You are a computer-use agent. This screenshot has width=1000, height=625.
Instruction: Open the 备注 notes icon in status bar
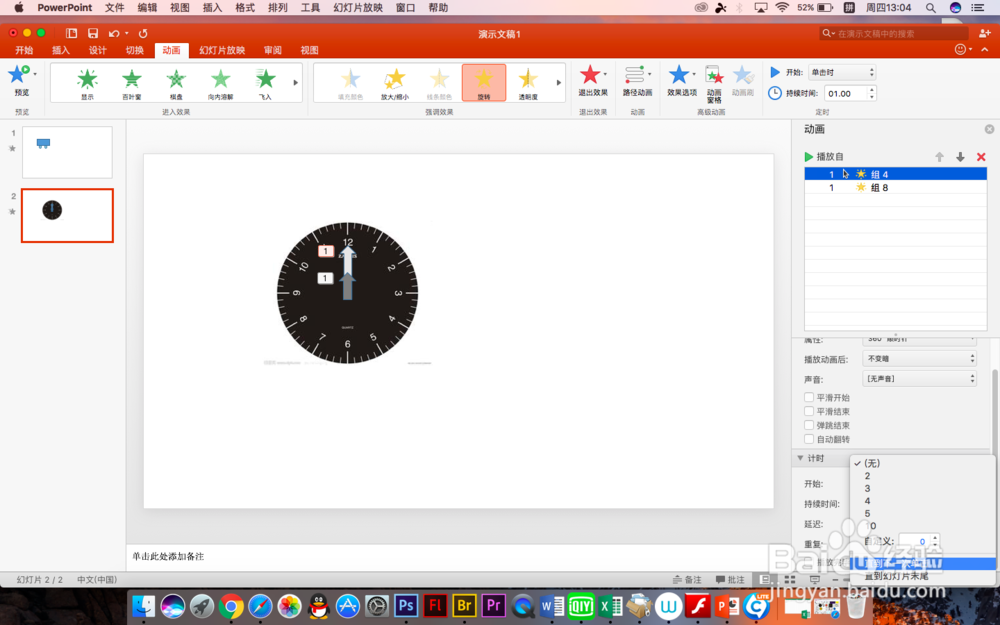point(687,580)
